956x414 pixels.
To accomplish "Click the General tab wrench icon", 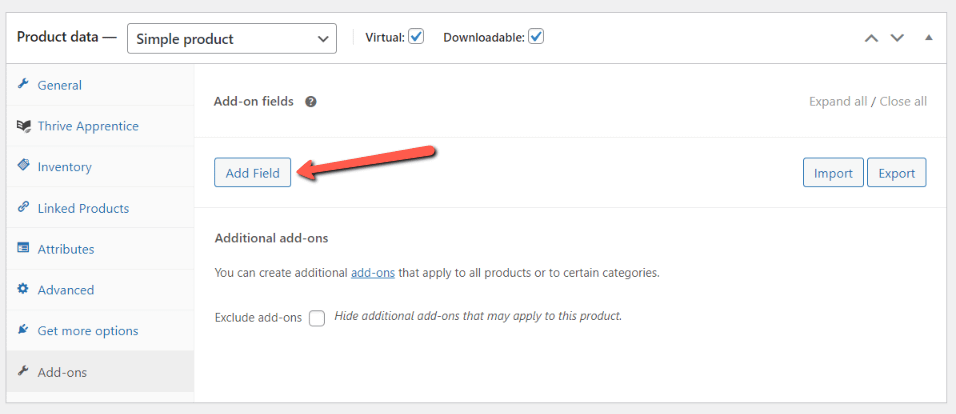I will (23, 85).
